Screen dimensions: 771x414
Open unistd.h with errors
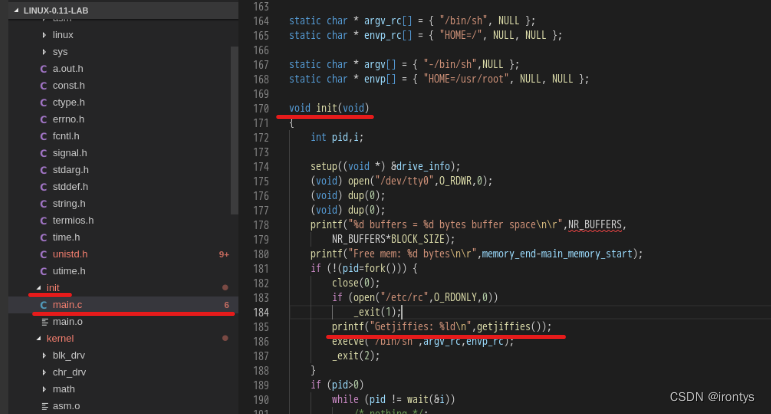(70, 254)
